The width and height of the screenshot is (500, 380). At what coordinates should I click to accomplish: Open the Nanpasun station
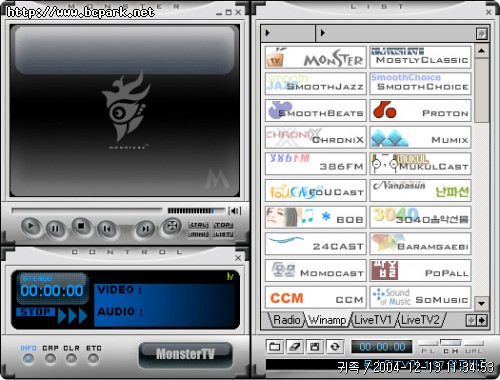[x=420, y=190]
